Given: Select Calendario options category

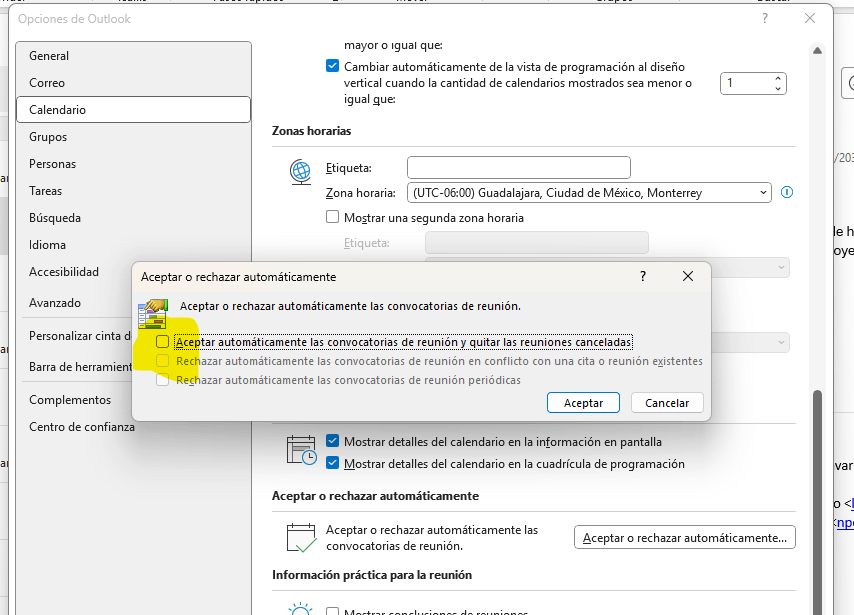Looking at the screenshot, I should (133, 109).
